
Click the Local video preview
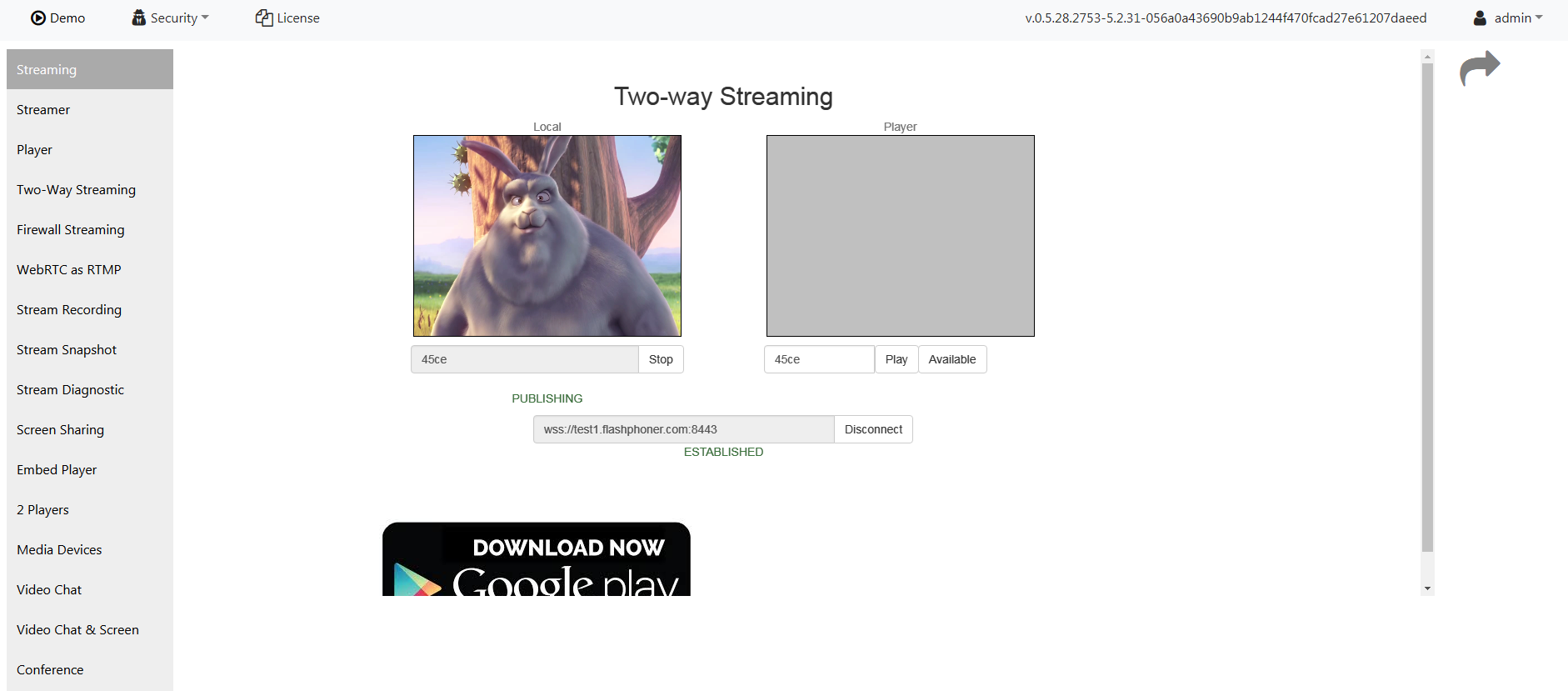click(547, 236)
